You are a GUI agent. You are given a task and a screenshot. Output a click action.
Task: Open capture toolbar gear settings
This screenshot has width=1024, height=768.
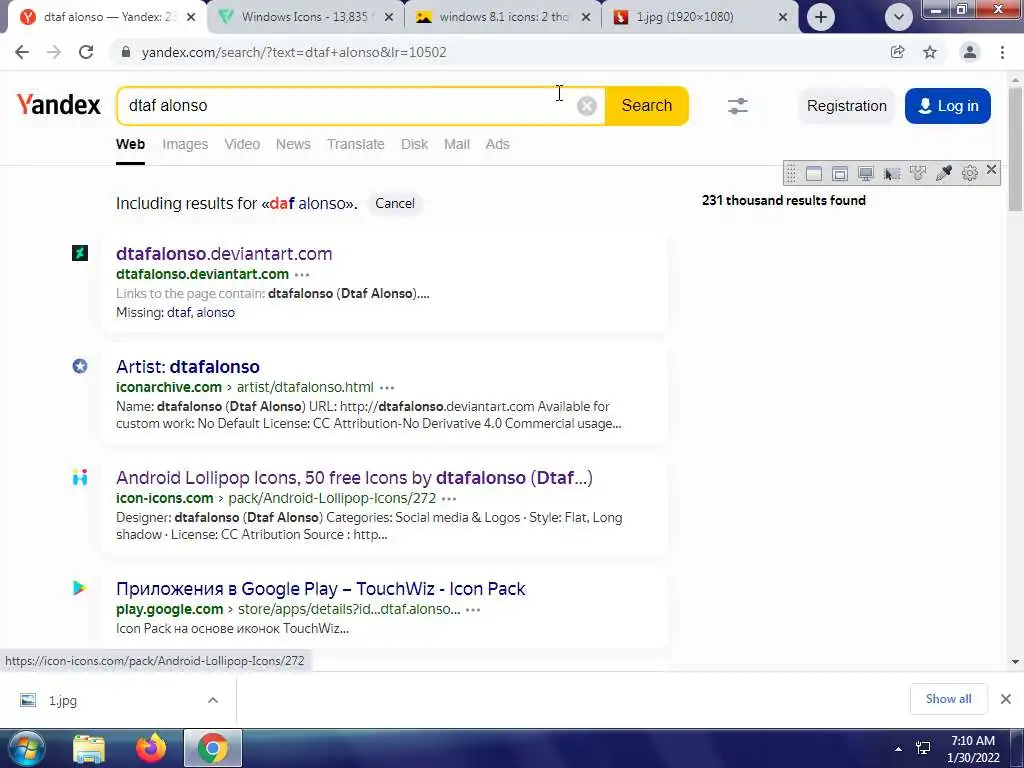pos(970,173)
